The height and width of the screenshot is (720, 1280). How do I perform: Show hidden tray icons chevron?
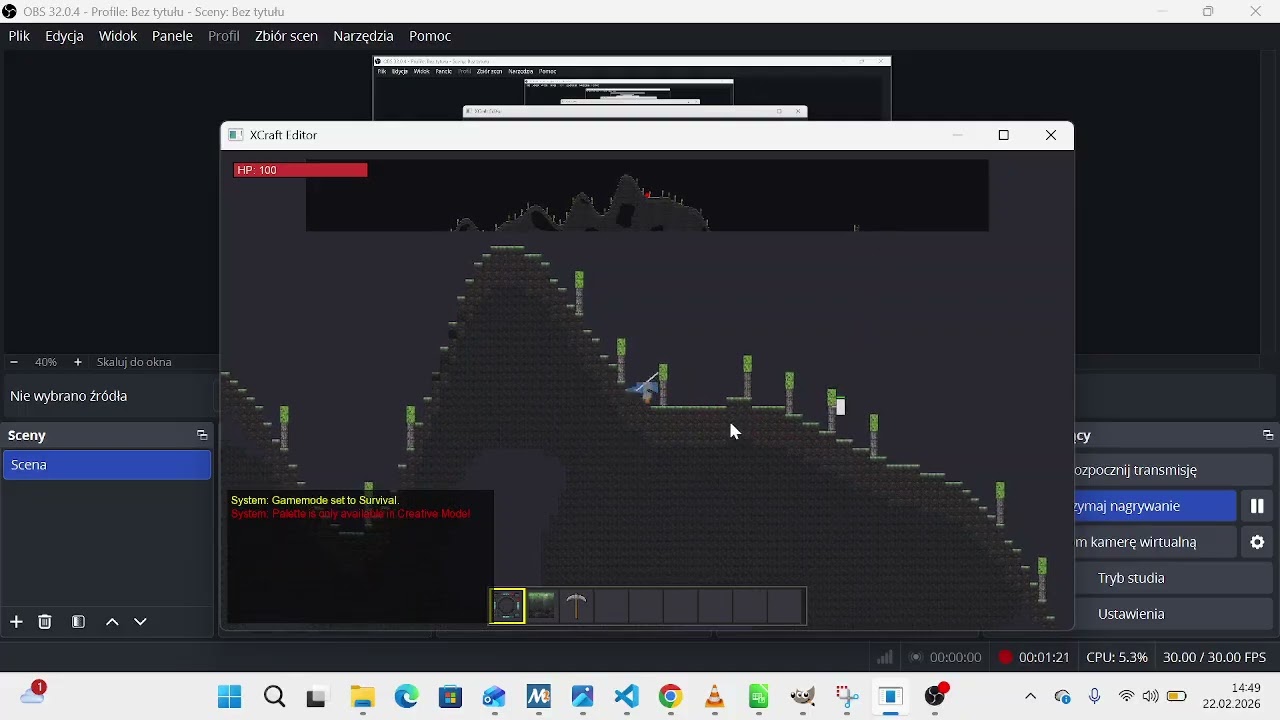point(1030,697)
